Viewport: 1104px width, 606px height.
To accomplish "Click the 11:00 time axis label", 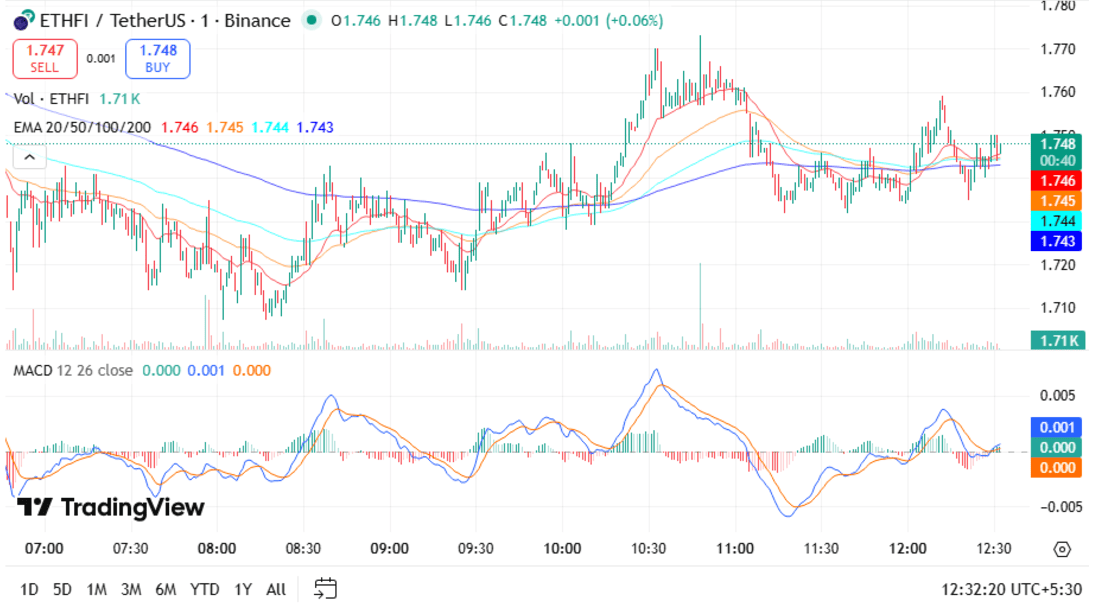I will pos(735,549).
